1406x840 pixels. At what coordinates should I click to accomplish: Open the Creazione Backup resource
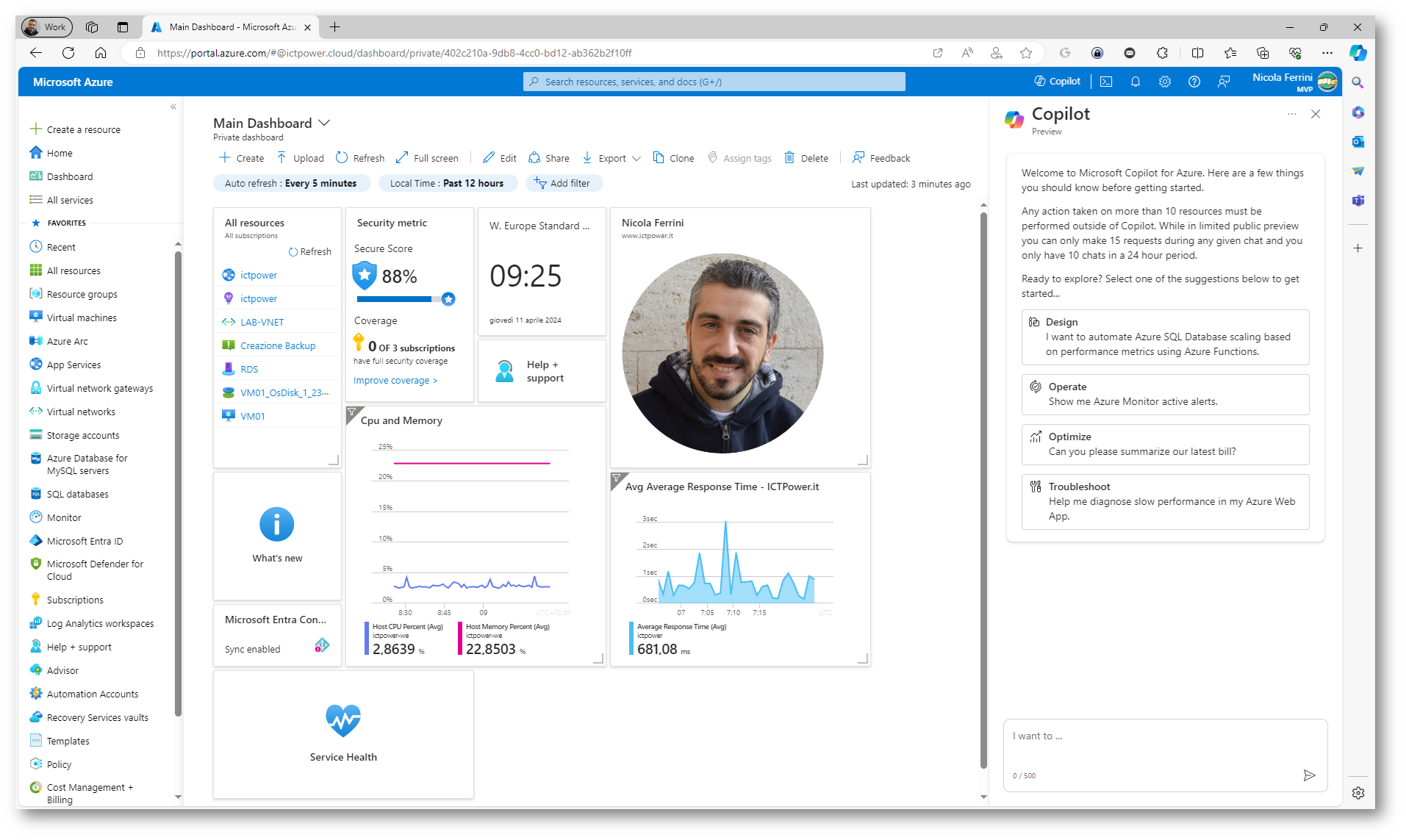click(278, 345)
